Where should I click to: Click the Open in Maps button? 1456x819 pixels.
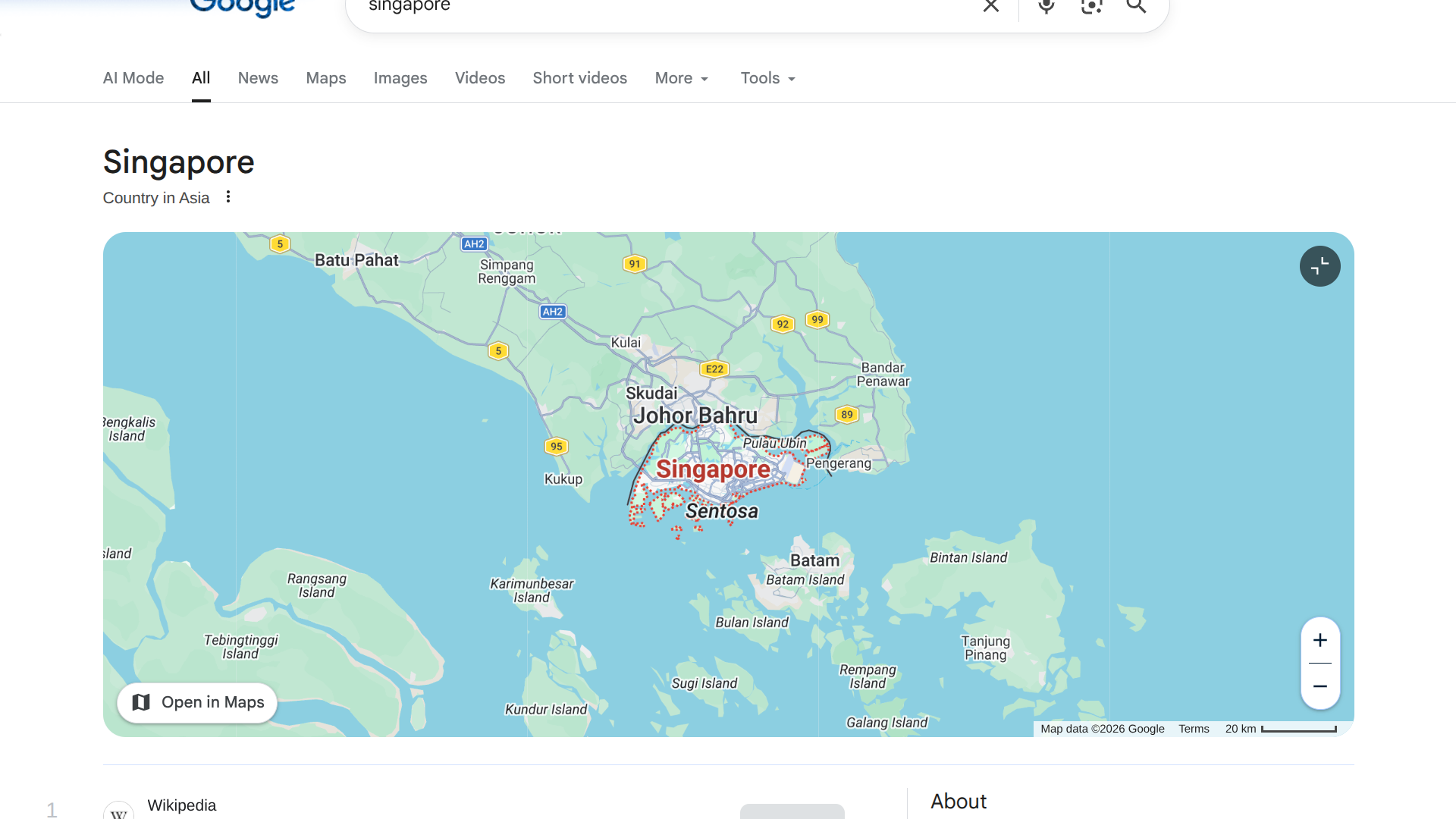tap(197, 702)
